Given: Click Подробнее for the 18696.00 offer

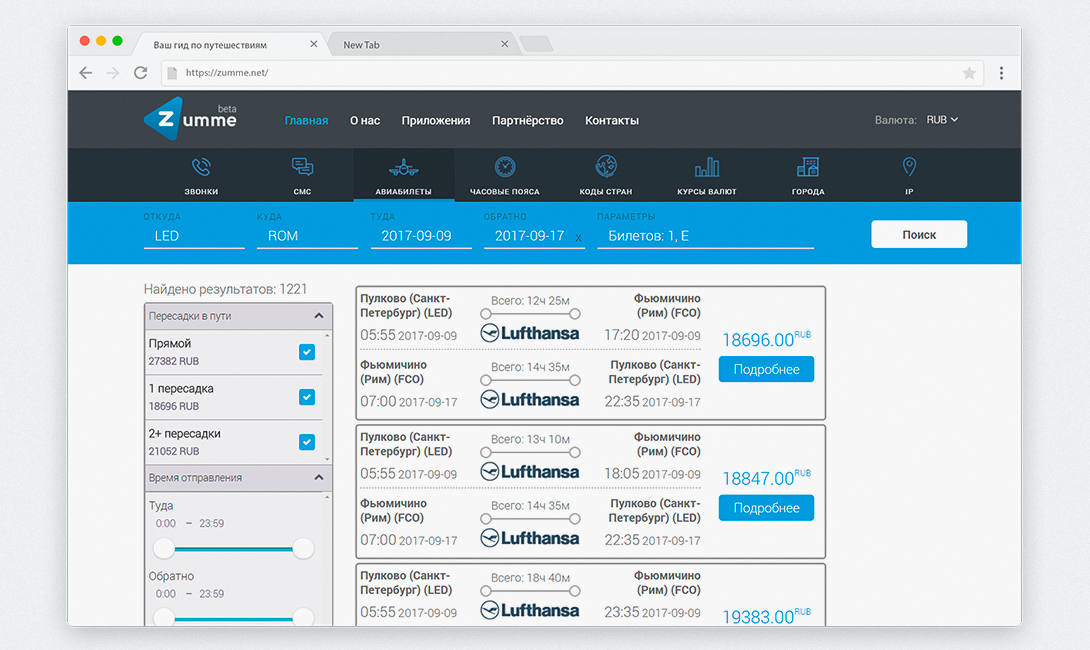Looking at the screenshot, I should point(766,369).
